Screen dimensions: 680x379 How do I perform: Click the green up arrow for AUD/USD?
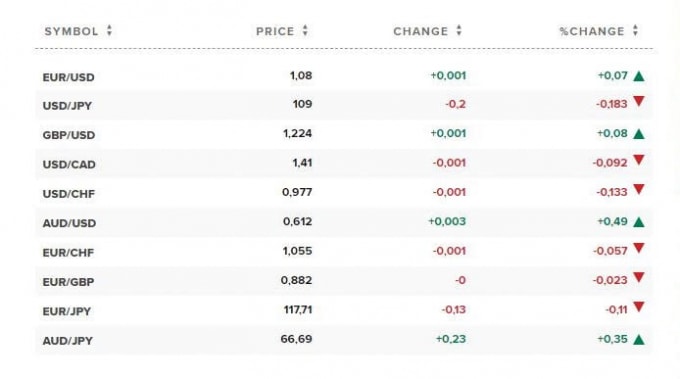[639, 222]
